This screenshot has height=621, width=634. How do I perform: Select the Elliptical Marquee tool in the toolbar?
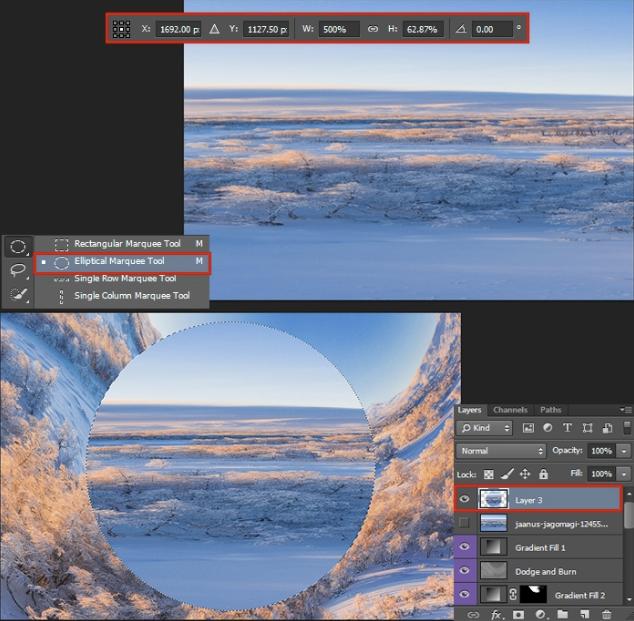pyautogui.click(x=17, y=246)
